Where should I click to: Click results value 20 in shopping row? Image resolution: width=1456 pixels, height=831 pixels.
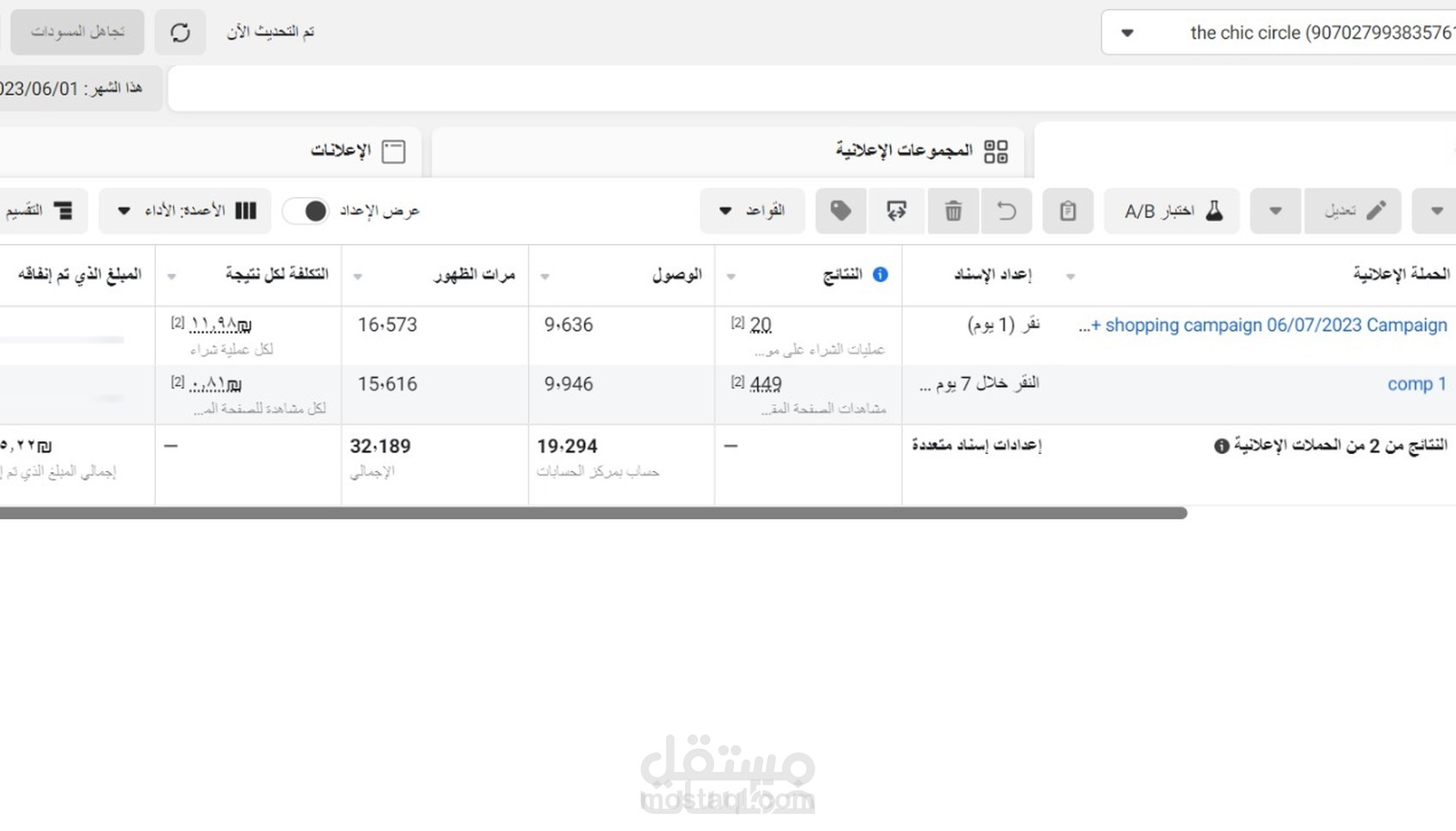(761, 325)
